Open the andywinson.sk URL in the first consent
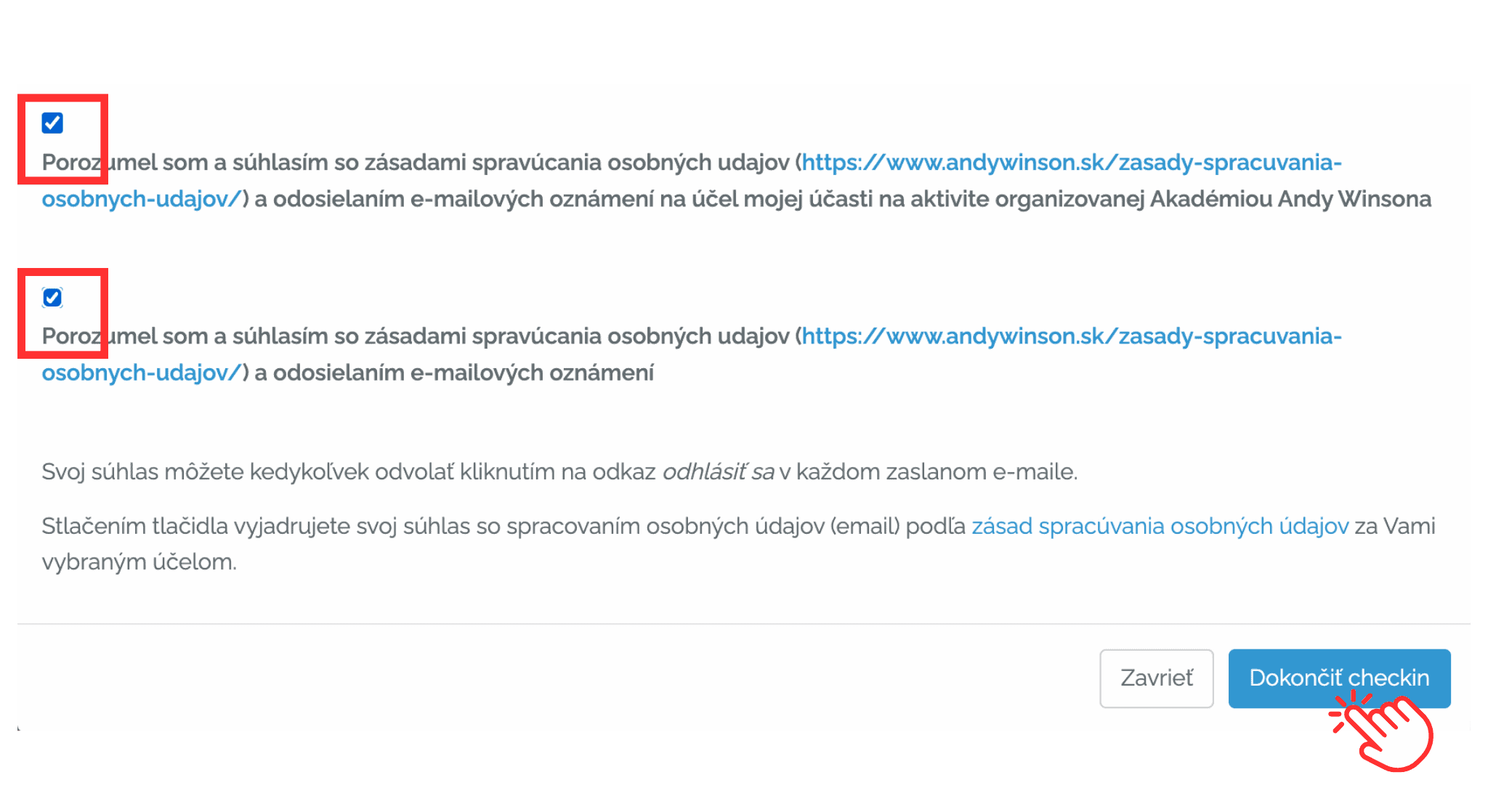1488x812 pixels. 1072,162
